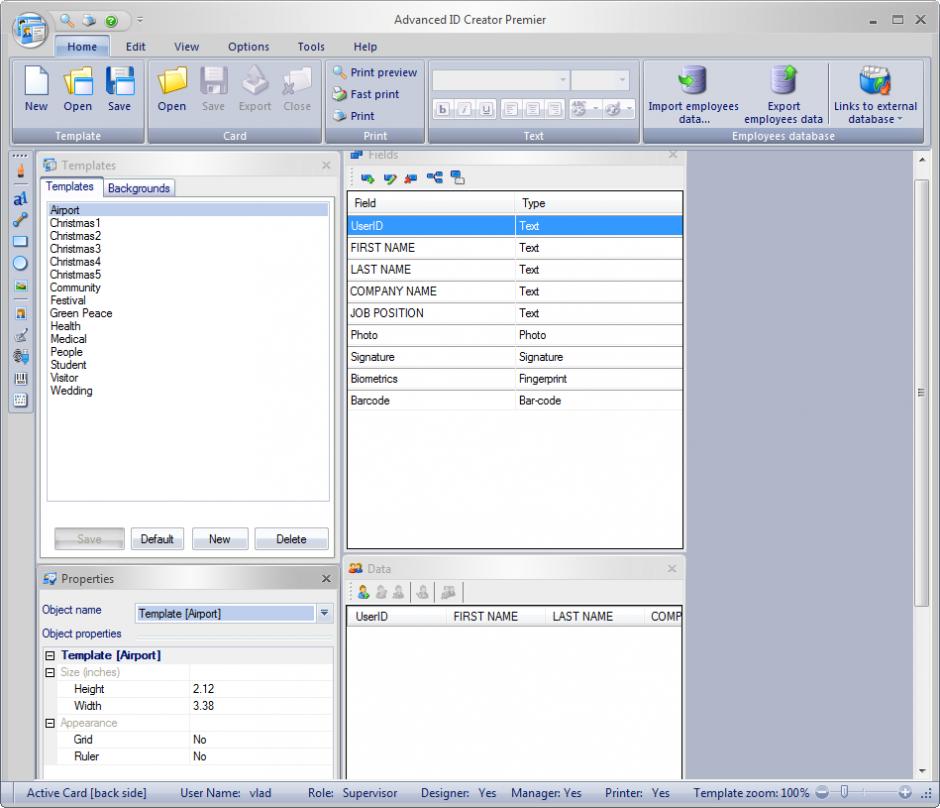The height and width of the screenshot is (808, 940).
Task: Open the Tools ribbon tab
Action: point(311,47)
